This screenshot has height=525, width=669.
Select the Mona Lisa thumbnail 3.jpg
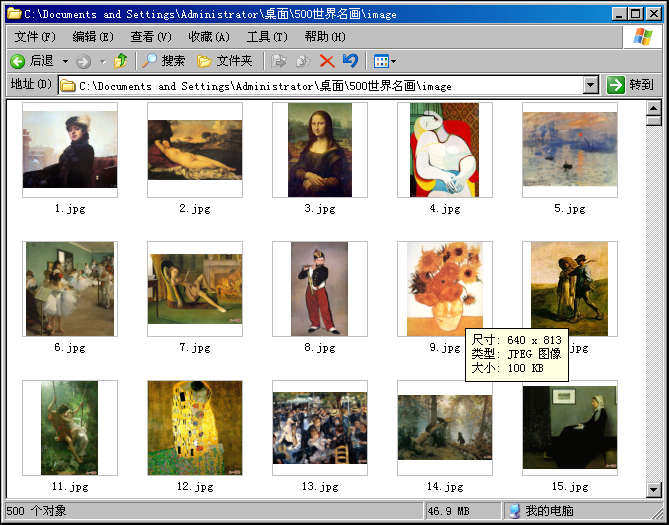pyautogui.click(x=320, y=150)
